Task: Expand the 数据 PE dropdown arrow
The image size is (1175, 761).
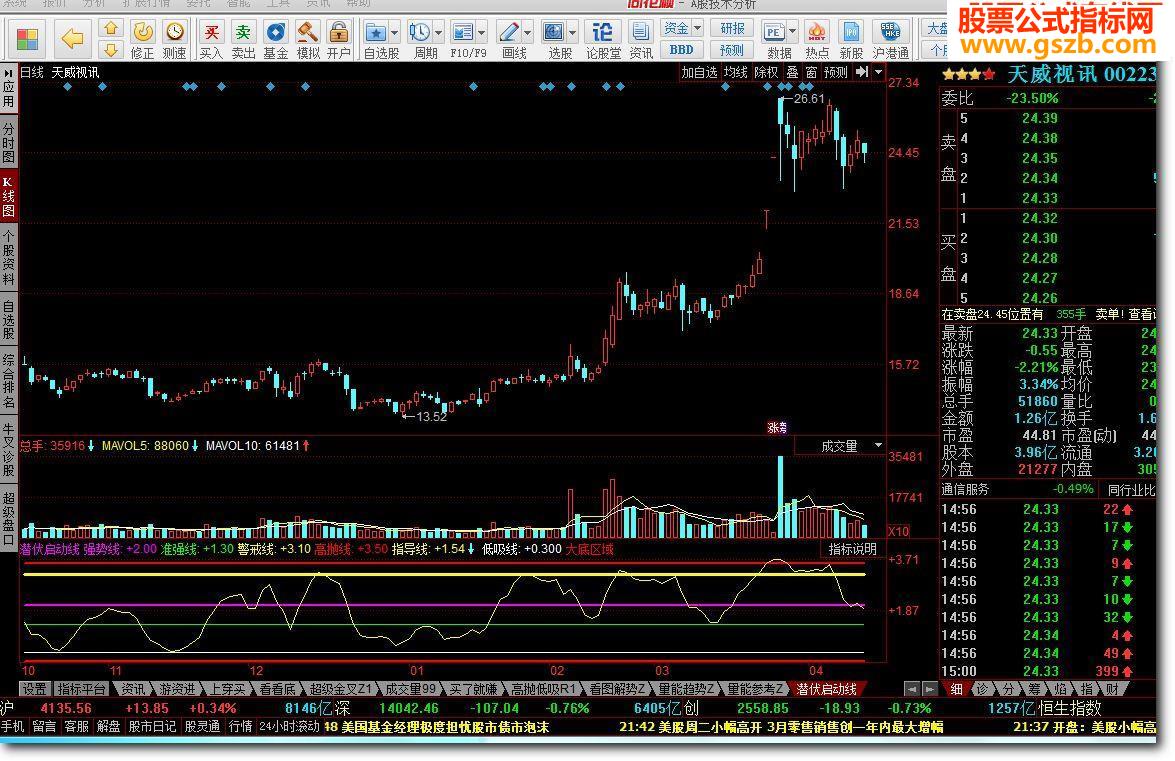Action: pyautogui.click(x=793, y=32)
